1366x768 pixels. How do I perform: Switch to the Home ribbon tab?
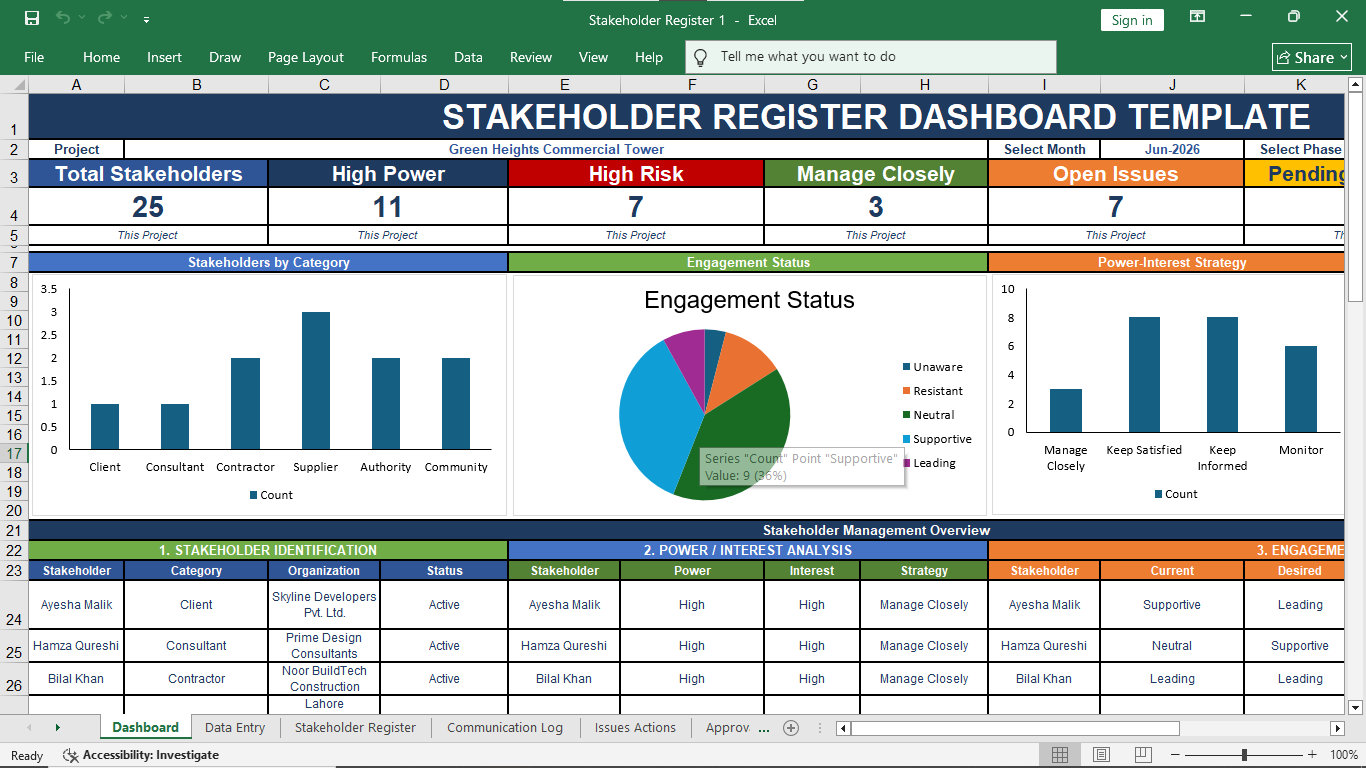pos(101,57)
